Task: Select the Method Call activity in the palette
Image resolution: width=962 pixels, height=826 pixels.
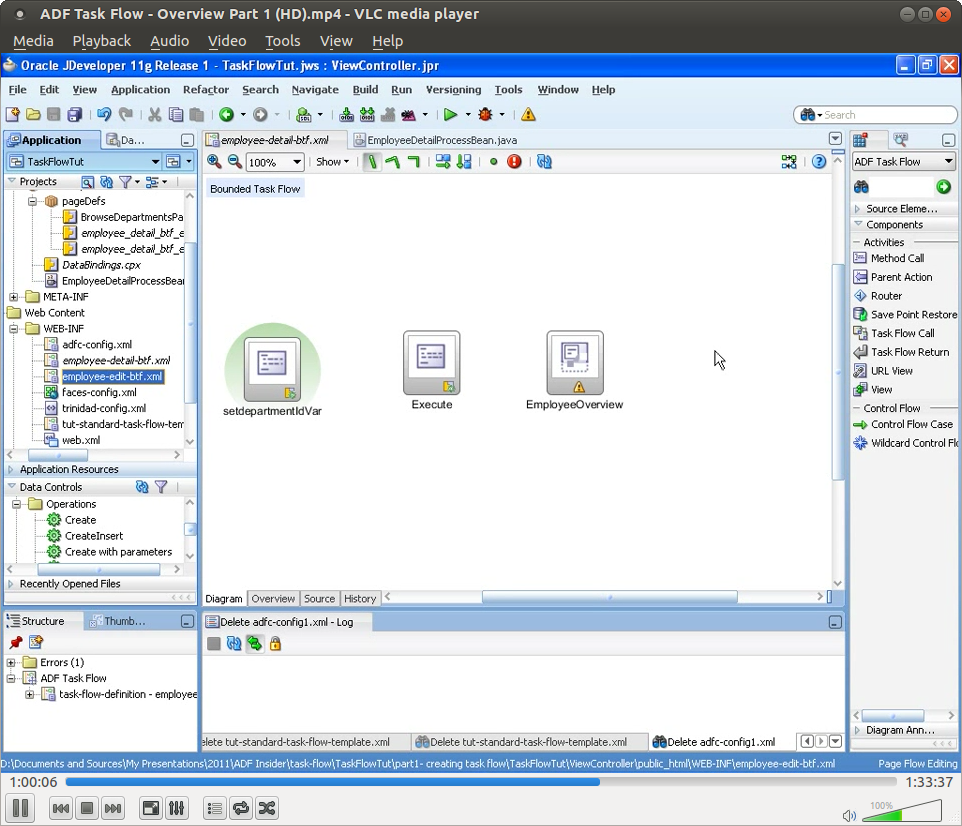Action: point(893,258)
